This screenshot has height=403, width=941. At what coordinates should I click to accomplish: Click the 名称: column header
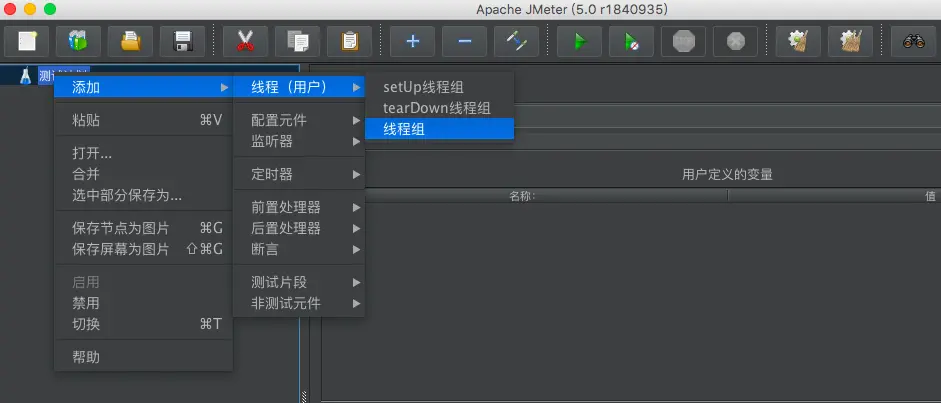(x=523, y=196)
